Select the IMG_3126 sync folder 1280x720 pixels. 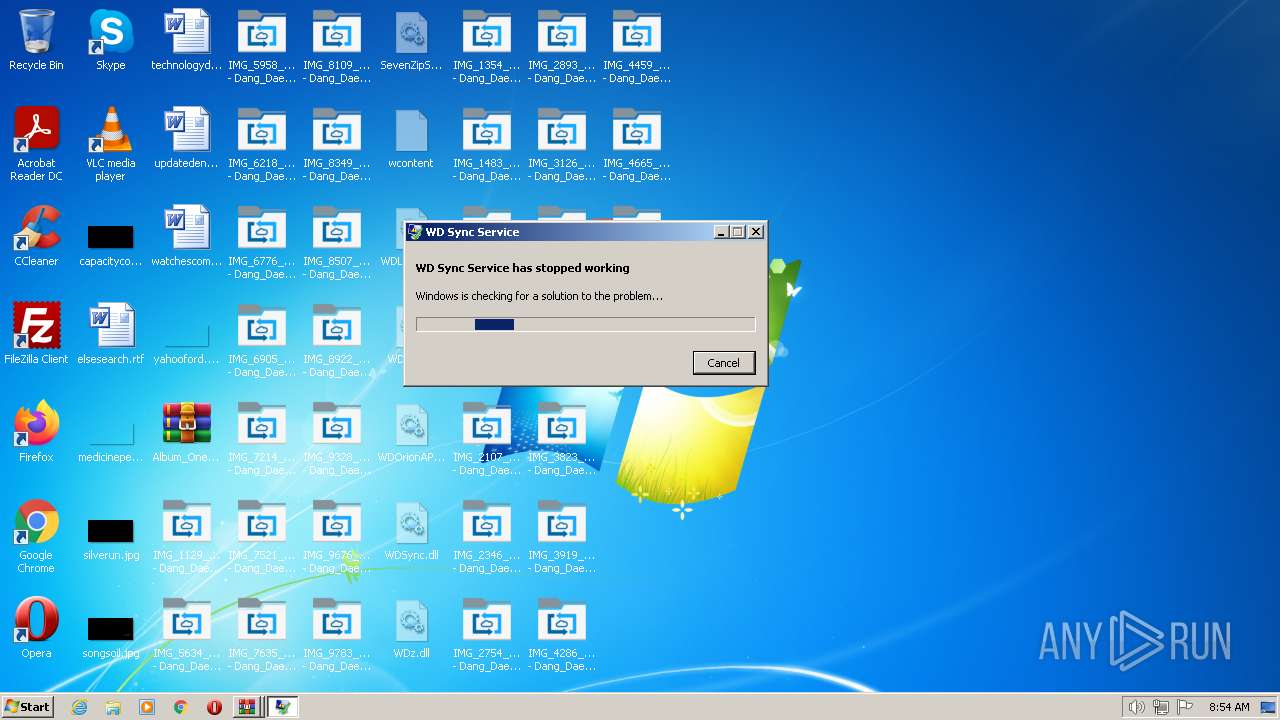(561, 144)
